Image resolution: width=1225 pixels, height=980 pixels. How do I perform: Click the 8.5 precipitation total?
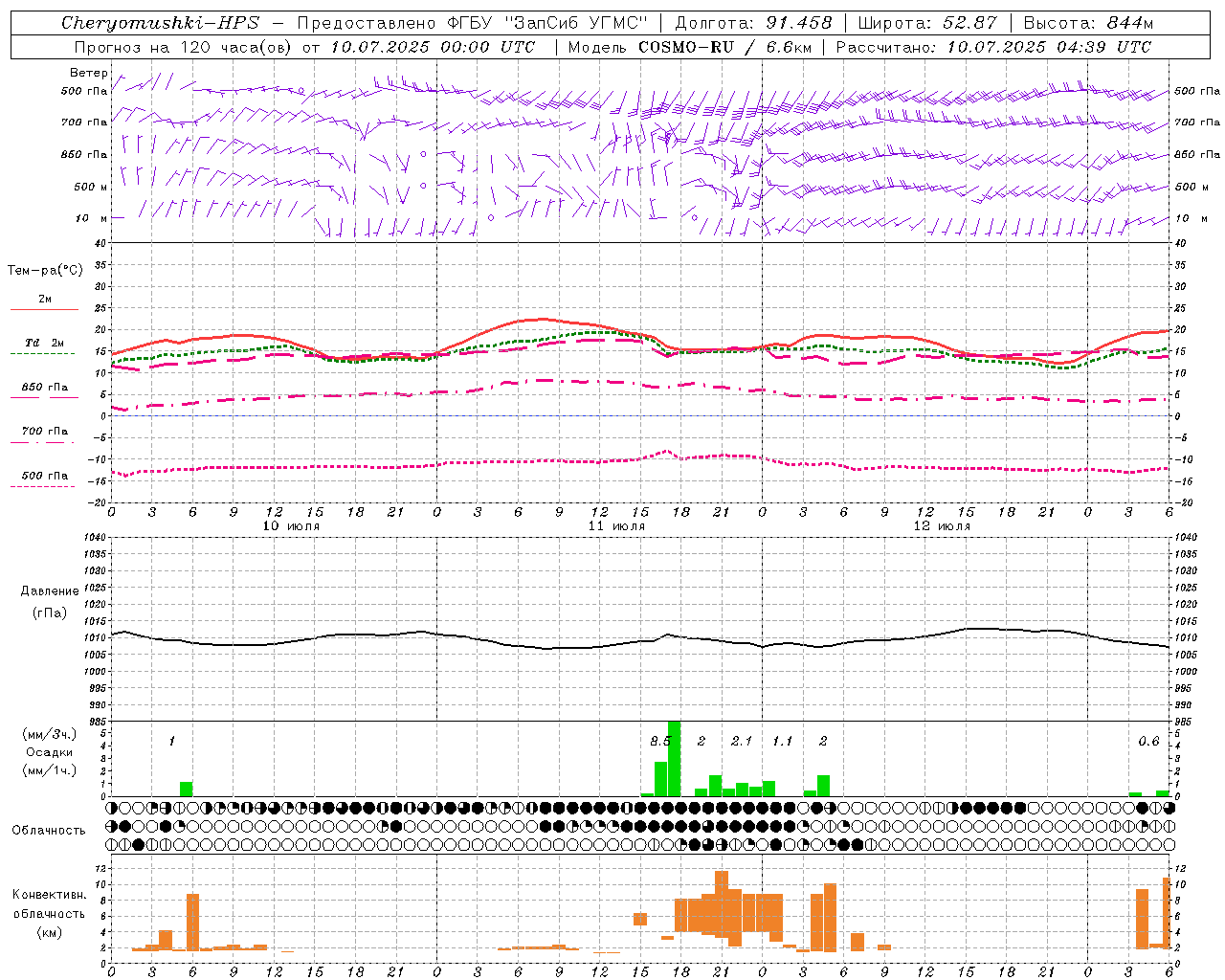coord(660,742)
